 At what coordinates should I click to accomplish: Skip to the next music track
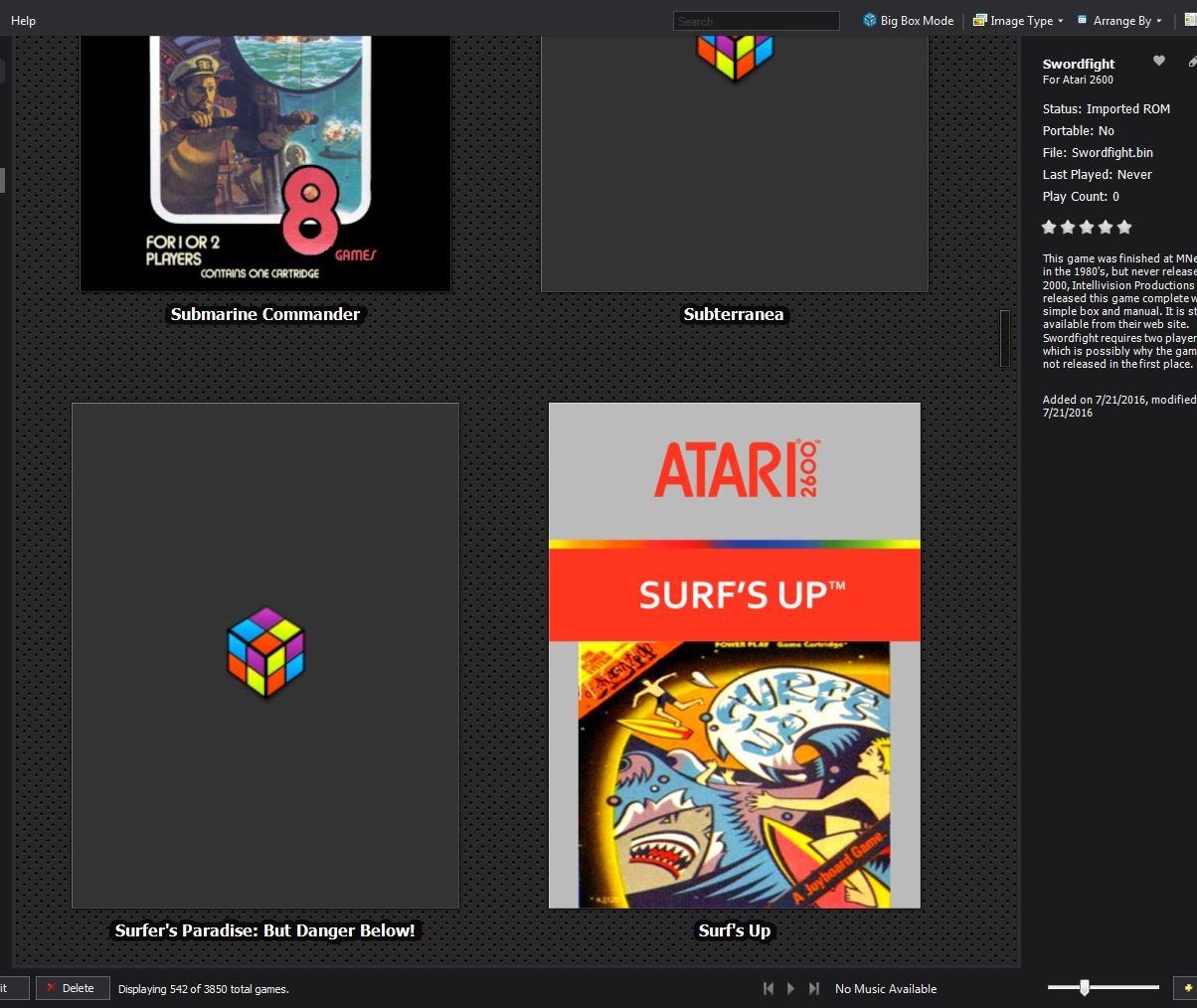pyautogui.click(x=814, y=988)
